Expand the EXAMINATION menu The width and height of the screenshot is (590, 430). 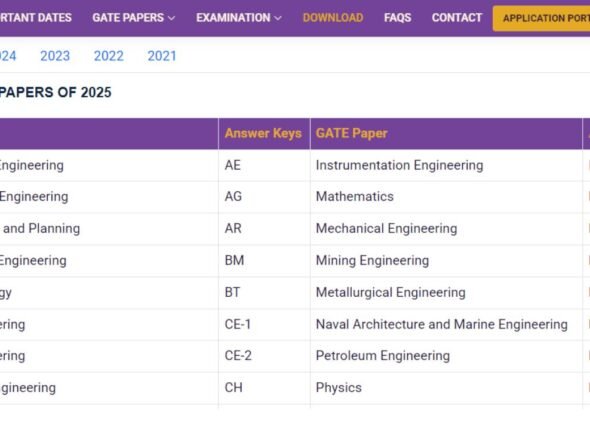(x=239, y=18)
